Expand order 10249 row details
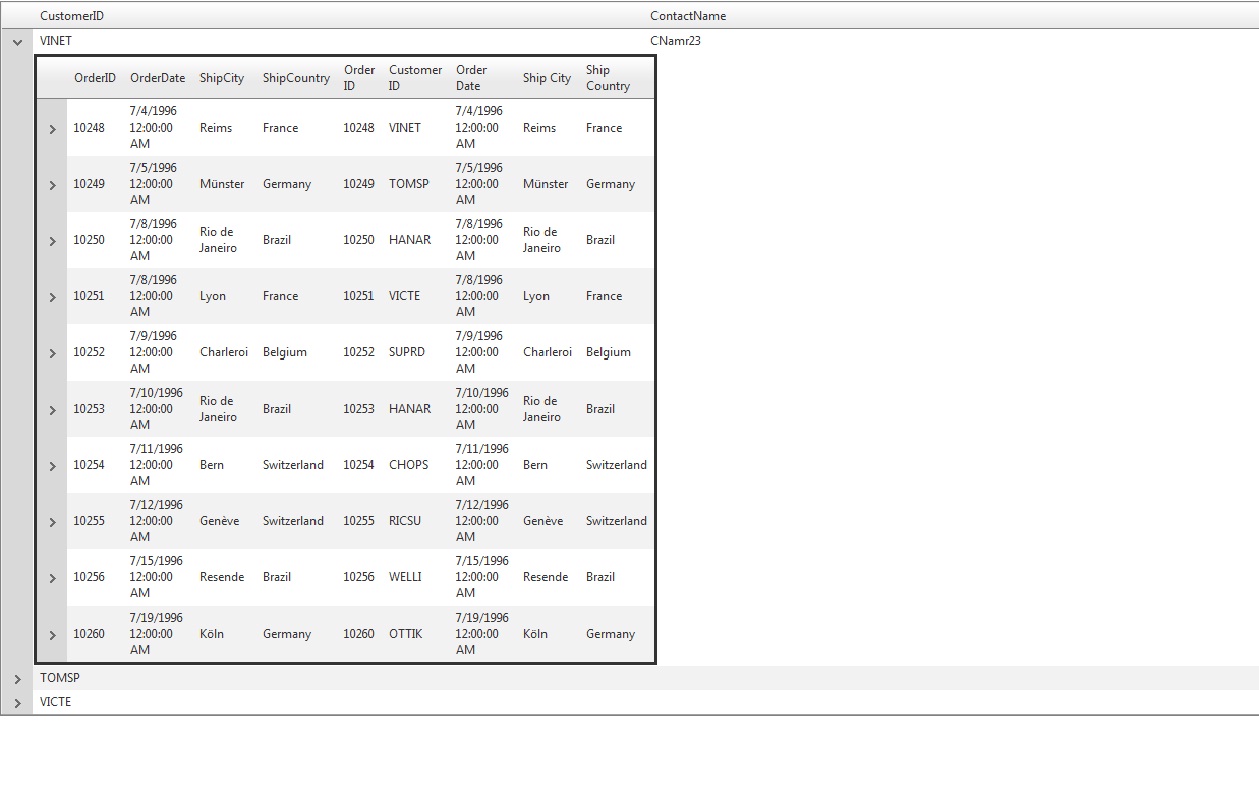 [x=52, y=184]
